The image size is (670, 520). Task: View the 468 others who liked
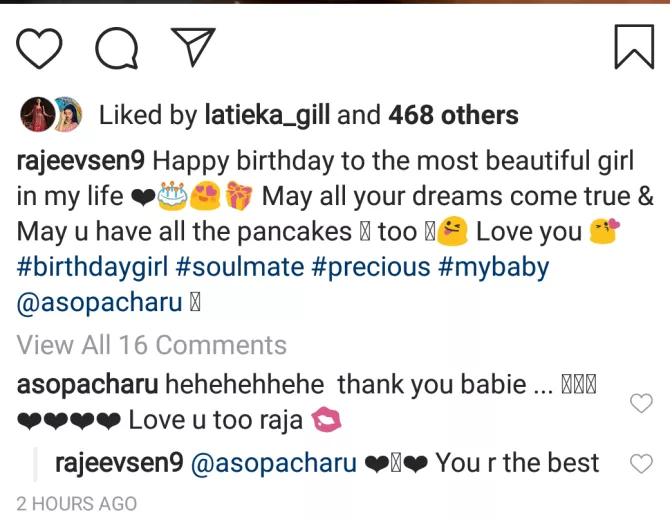(x=453, y=116)
